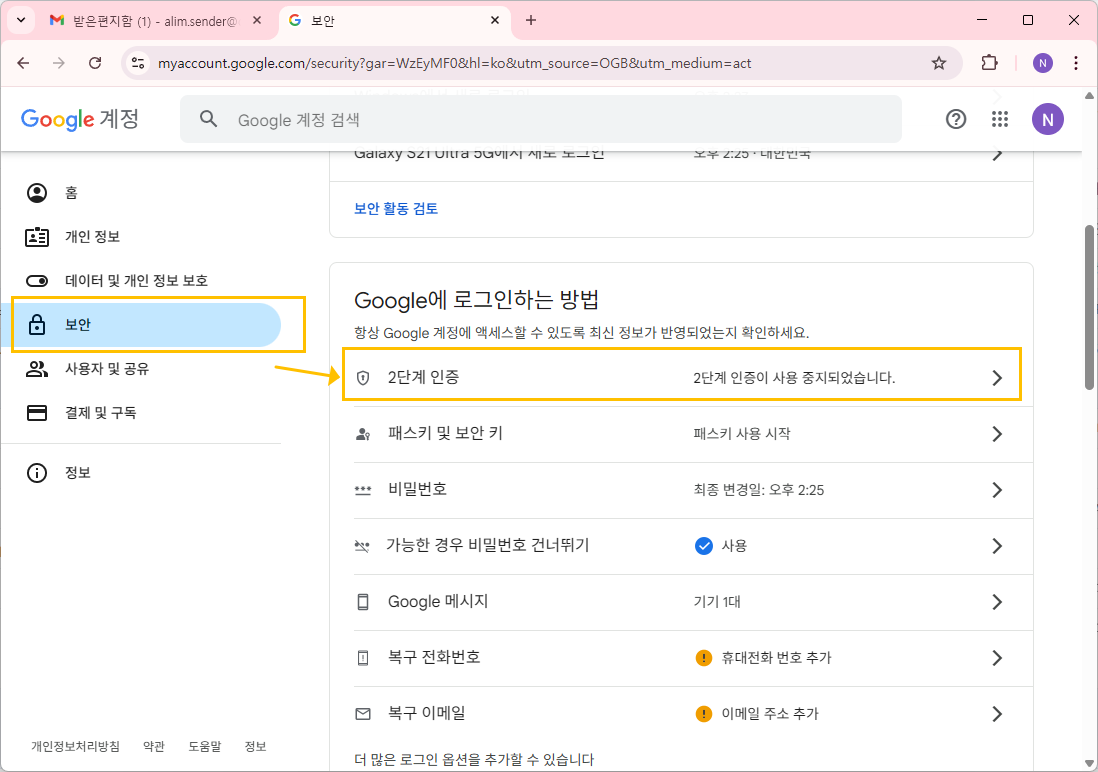This screenshot has width=1098, height=772.
Task: Bookmark this page with the star icon
Action: [x=938, y=63]
